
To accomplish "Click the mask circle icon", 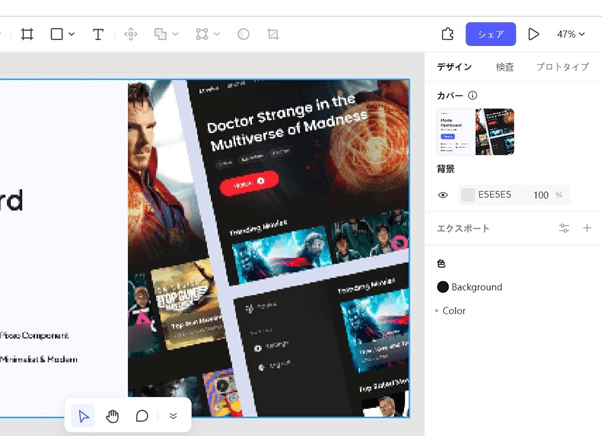I will click(x=243, y=34).
